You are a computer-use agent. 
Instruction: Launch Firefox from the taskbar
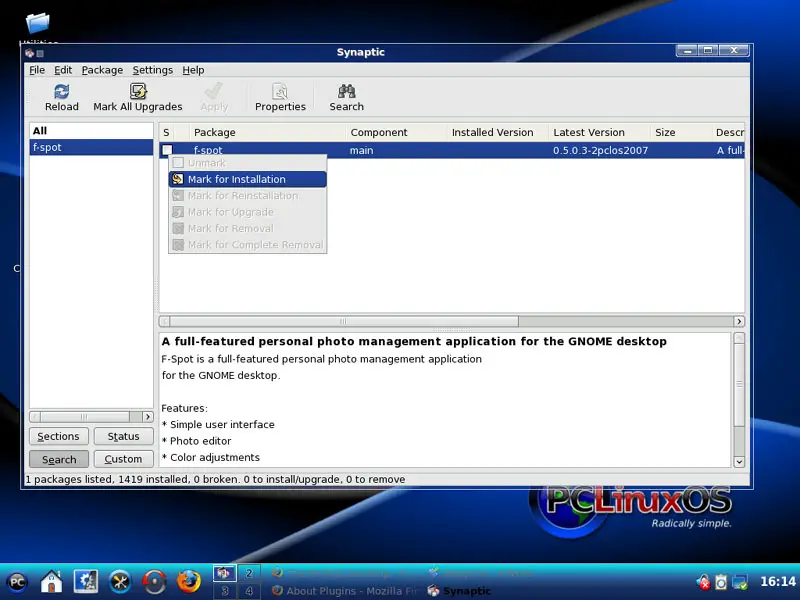[188, 582]
